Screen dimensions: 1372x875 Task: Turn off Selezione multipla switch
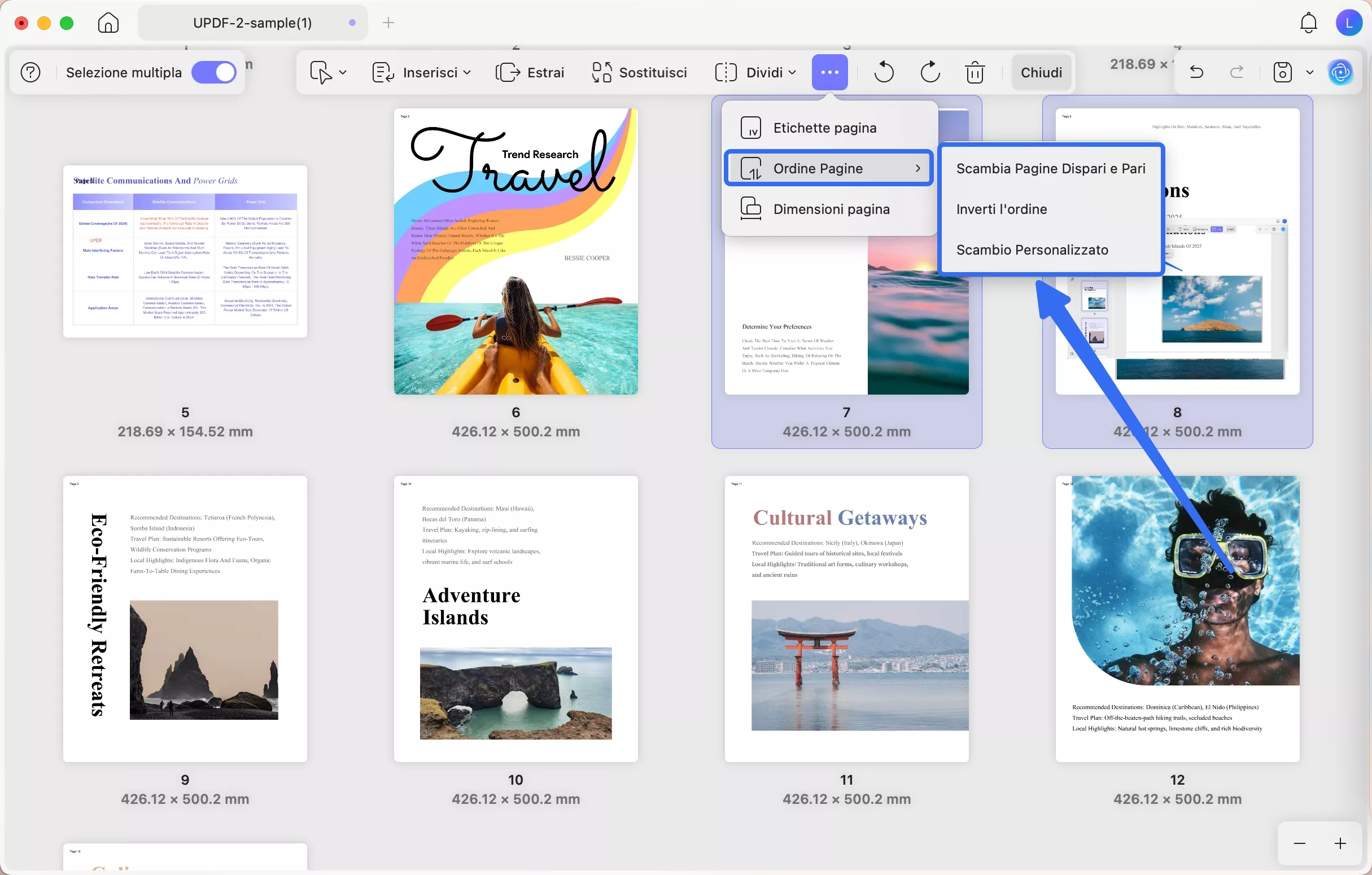pyautogui.click(x=213, y=72)
